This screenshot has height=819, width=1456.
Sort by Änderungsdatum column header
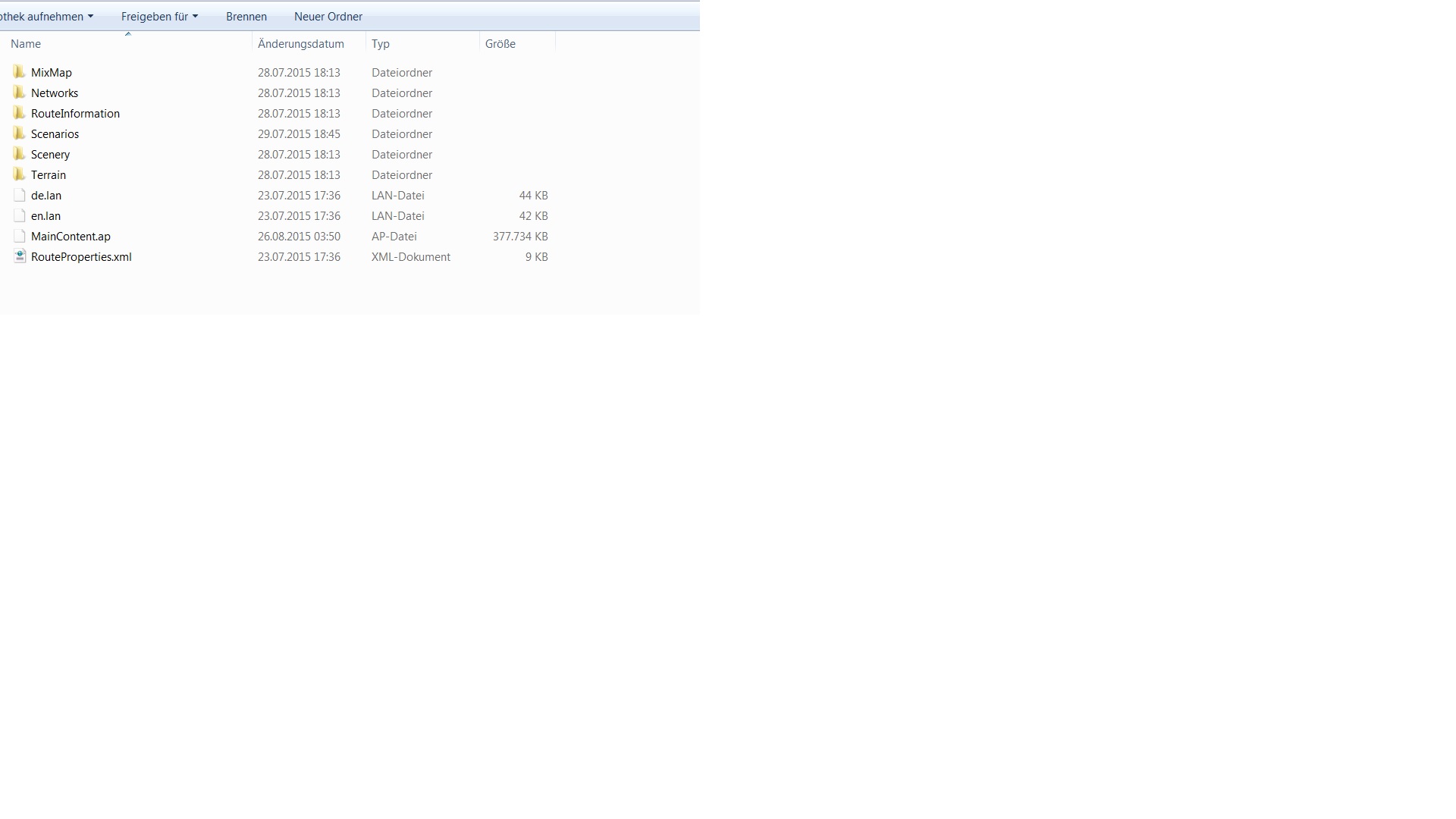point(301,44)
